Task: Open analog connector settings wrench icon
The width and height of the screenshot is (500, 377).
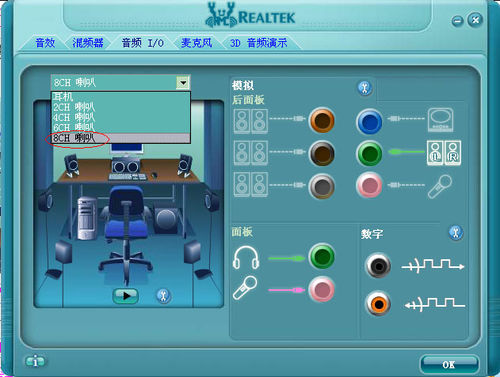Action: [365, 88]
